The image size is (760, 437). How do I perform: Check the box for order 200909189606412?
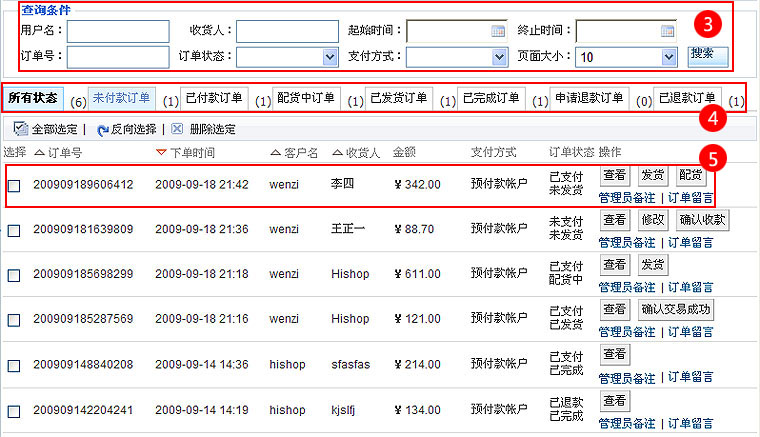(x=14, y=186)
